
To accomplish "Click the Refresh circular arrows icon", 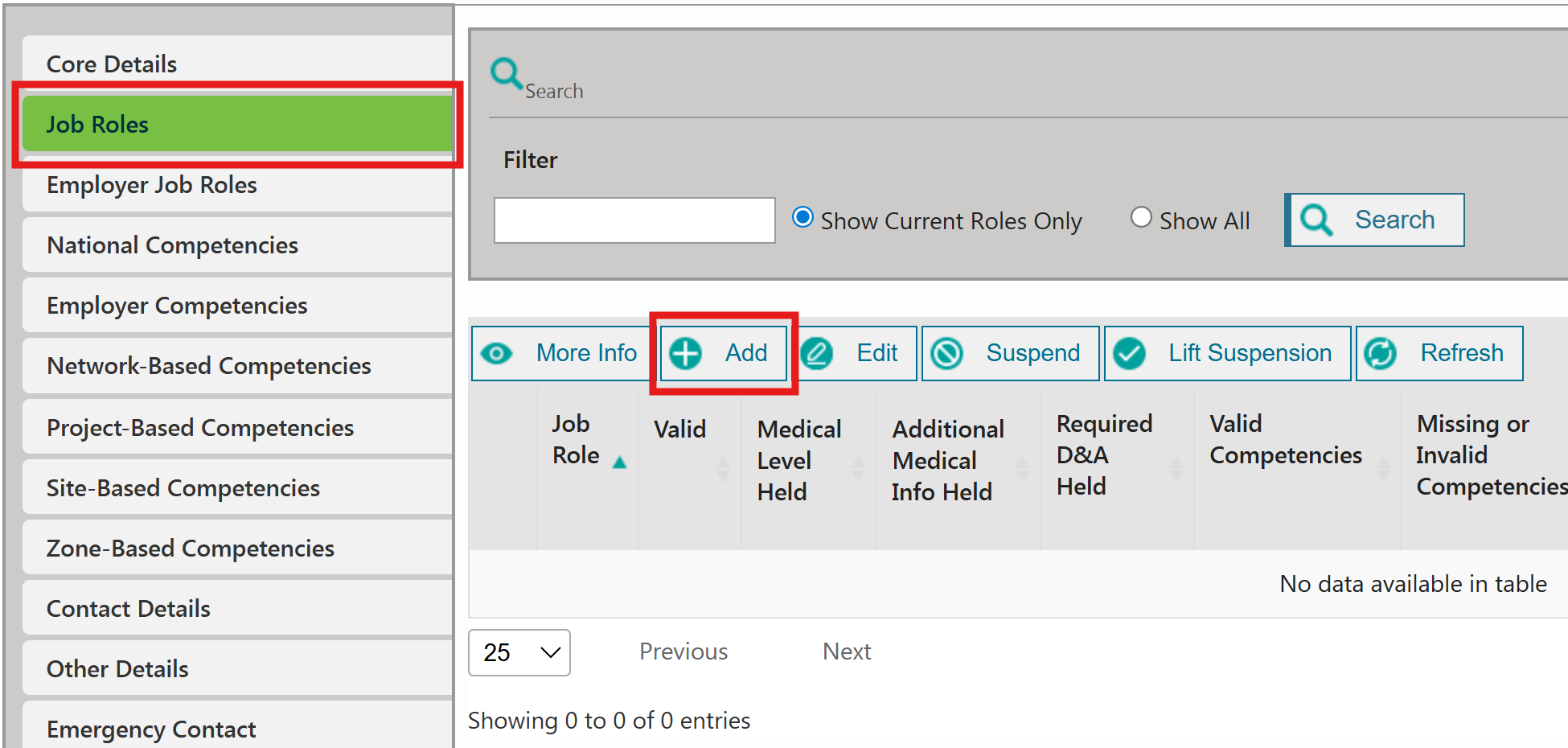I will (x=1381, y=353).
